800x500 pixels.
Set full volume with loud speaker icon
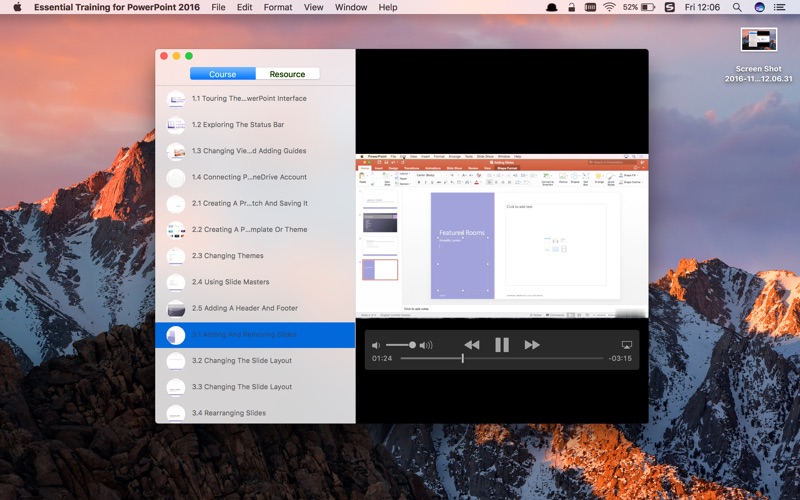pyautogui.click(x=426, y=345)
